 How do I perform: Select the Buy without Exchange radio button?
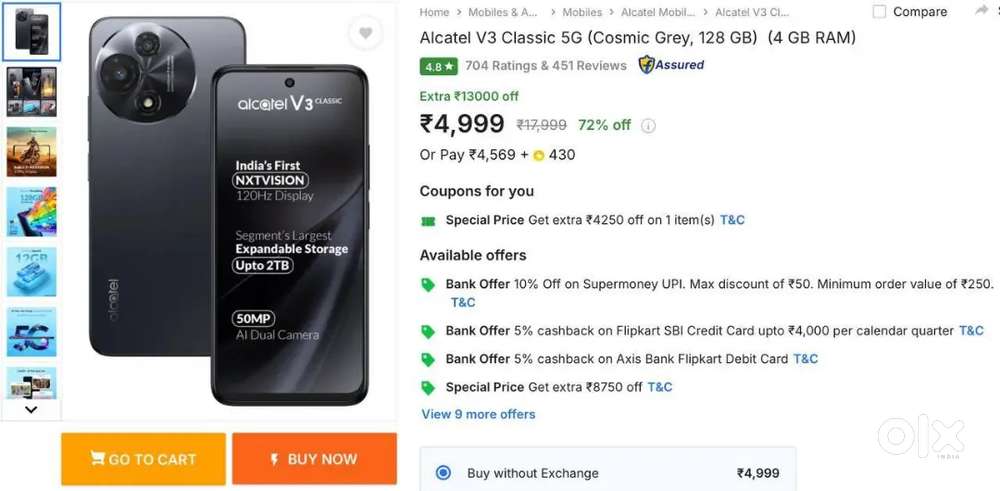[x=444, y=473]
